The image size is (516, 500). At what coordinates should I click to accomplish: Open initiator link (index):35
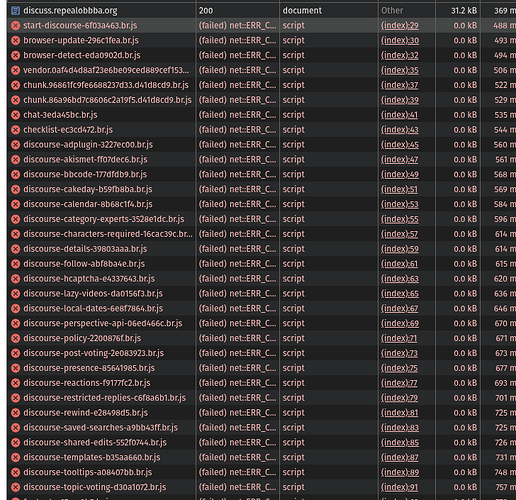400,70
